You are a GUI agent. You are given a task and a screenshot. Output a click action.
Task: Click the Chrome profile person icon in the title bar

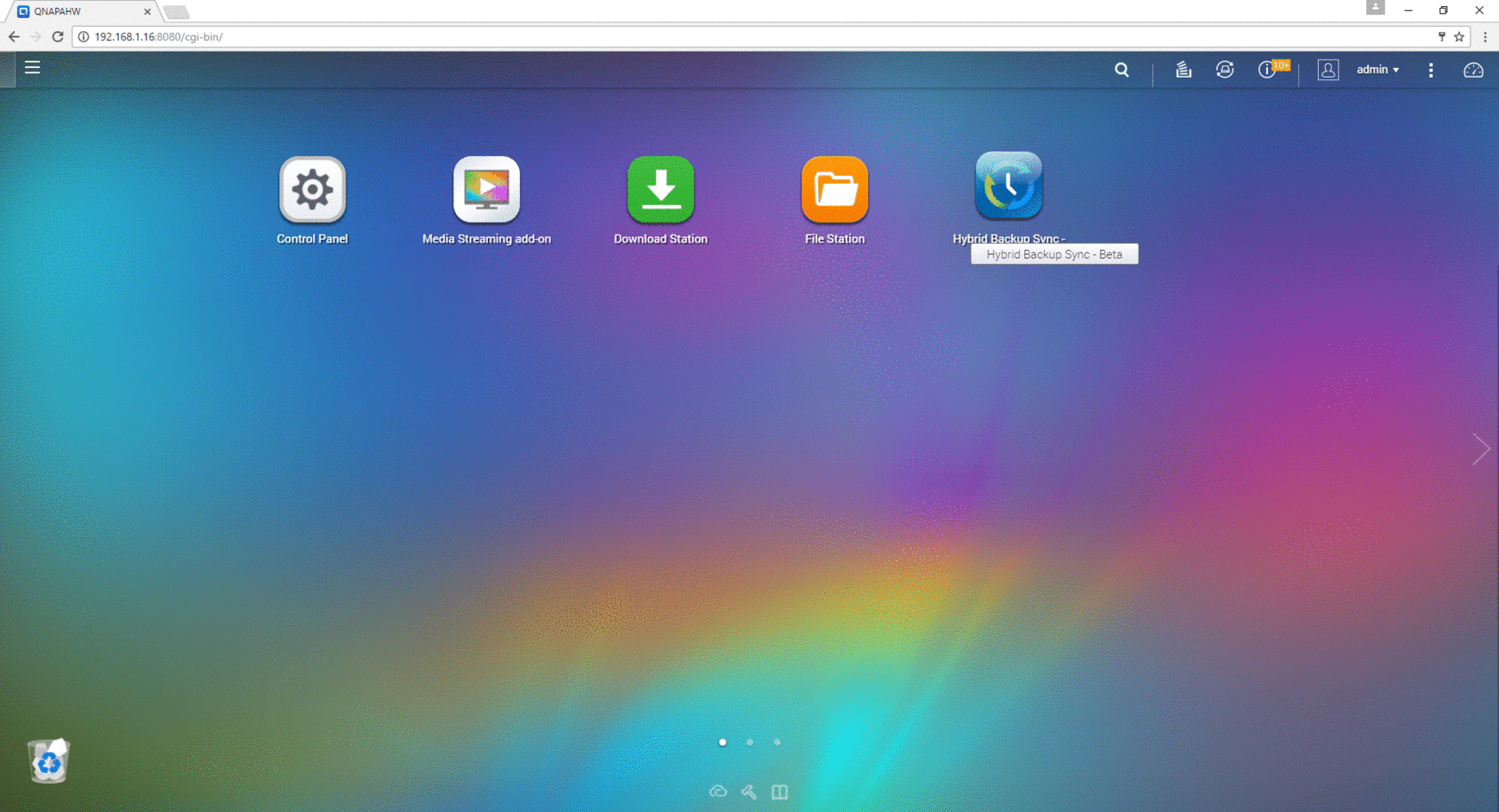point(1376,8)
